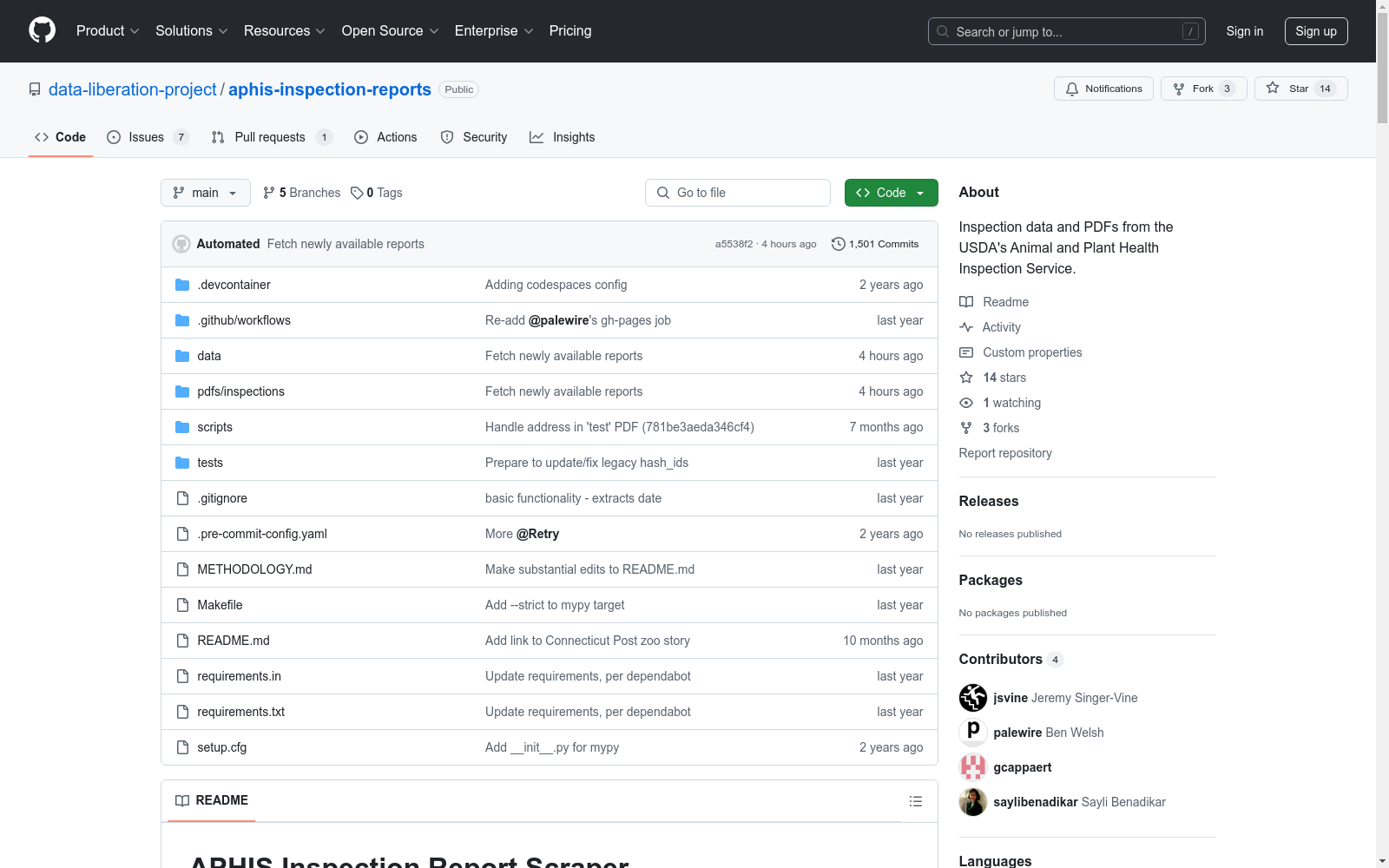View the 1,501 Commits history
This screenshot has height=868, width=1389.
875,244
